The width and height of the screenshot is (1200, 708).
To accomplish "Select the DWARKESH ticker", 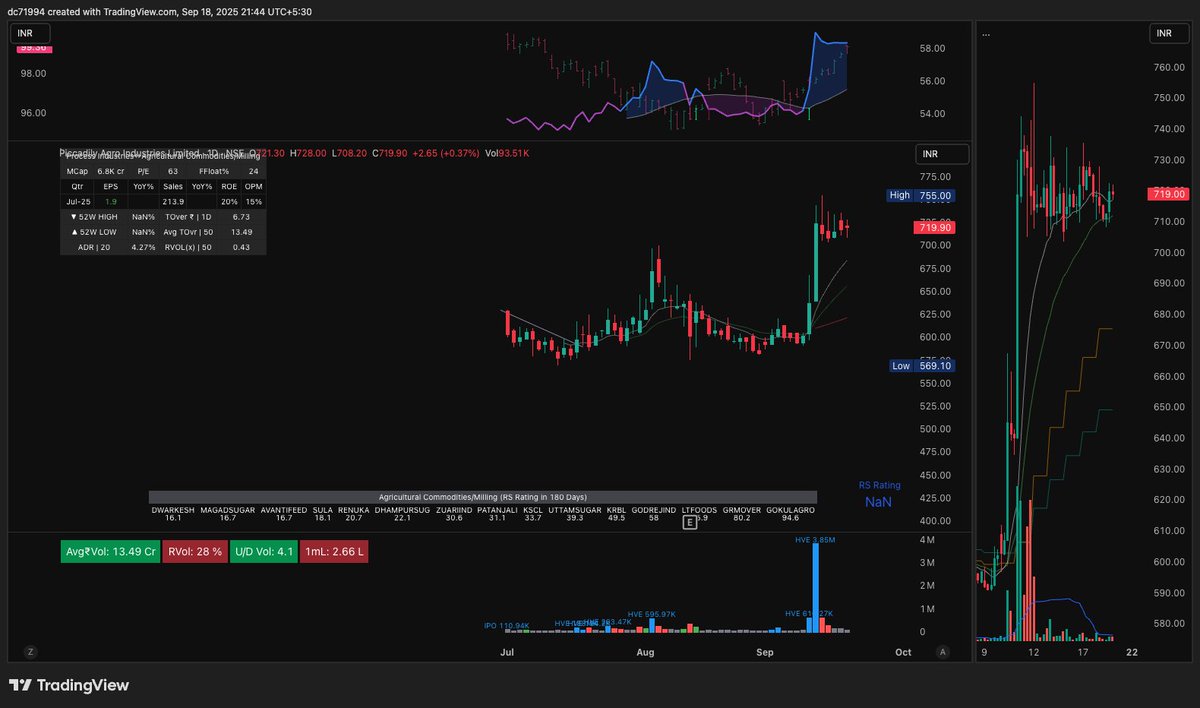I will click(x=173, y=510).
